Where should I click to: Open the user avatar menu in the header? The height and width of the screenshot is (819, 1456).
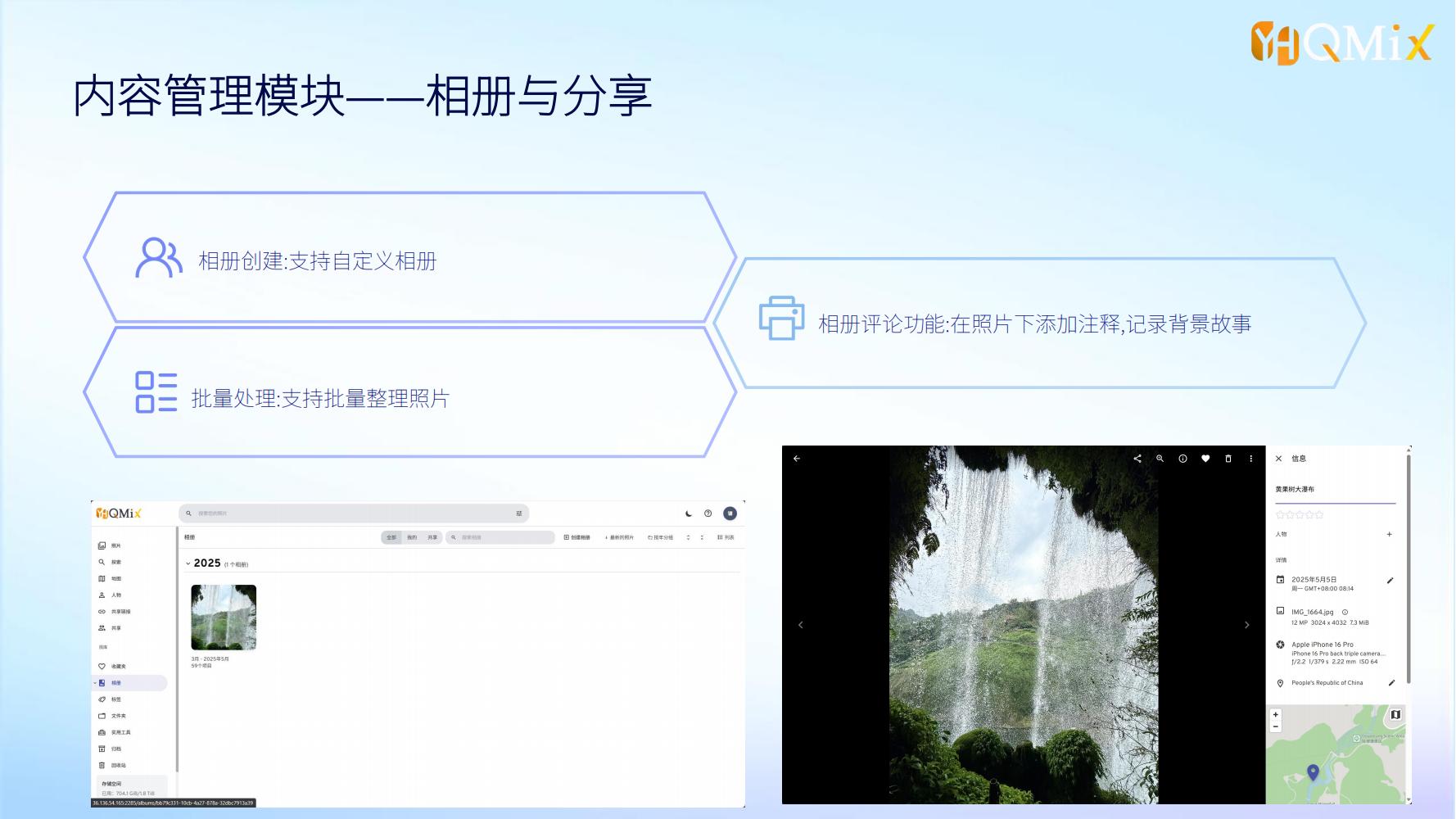tap(730, 514)
